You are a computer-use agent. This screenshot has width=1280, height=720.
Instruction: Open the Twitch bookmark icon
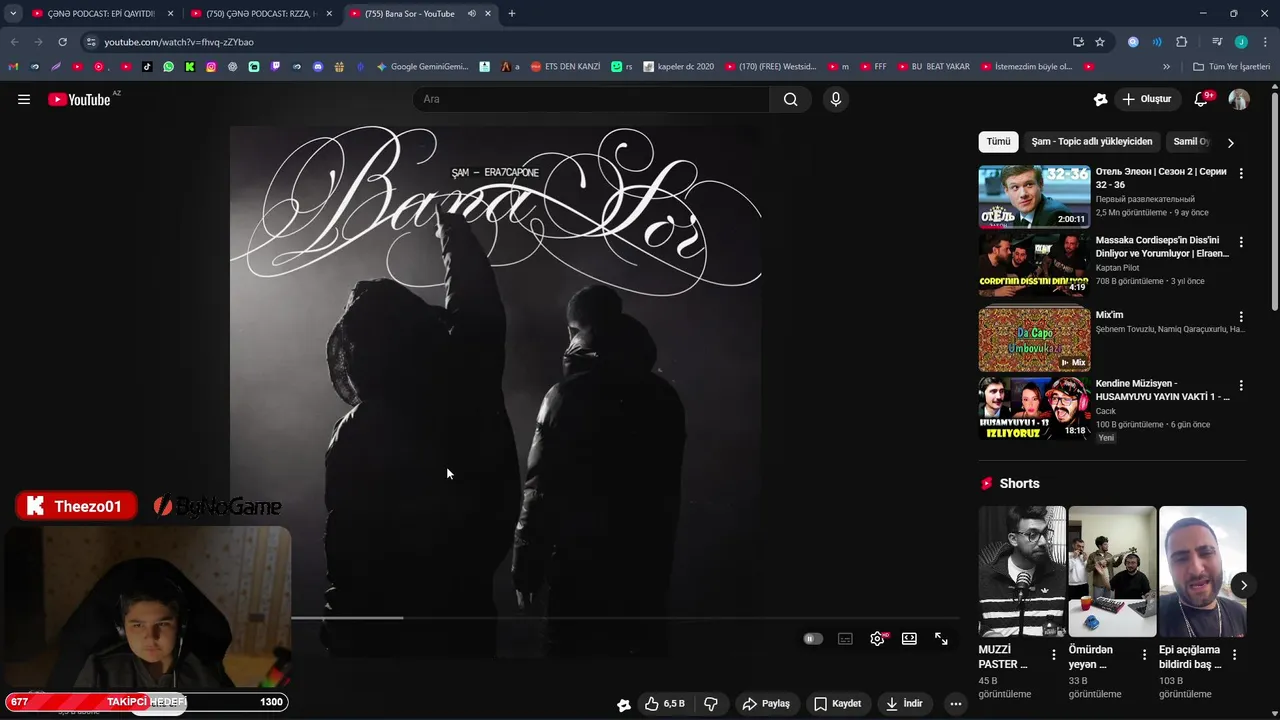[276, 67]
